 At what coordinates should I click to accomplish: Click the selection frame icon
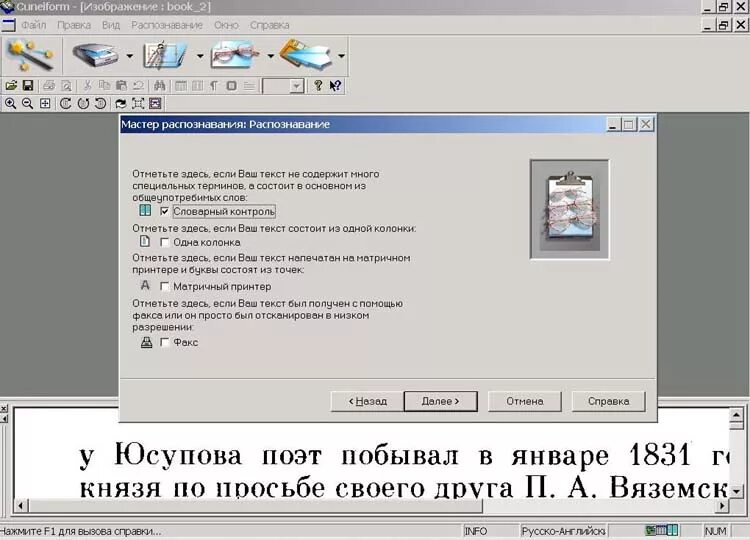click(138, 103)
